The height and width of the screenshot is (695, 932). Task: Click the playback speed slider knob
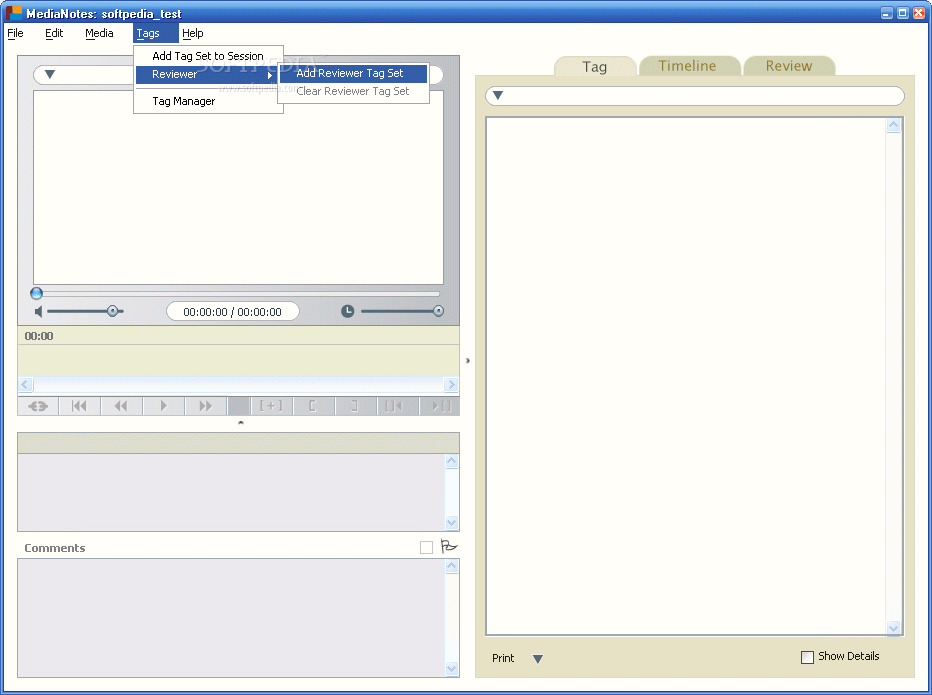[x=438, y=311]
